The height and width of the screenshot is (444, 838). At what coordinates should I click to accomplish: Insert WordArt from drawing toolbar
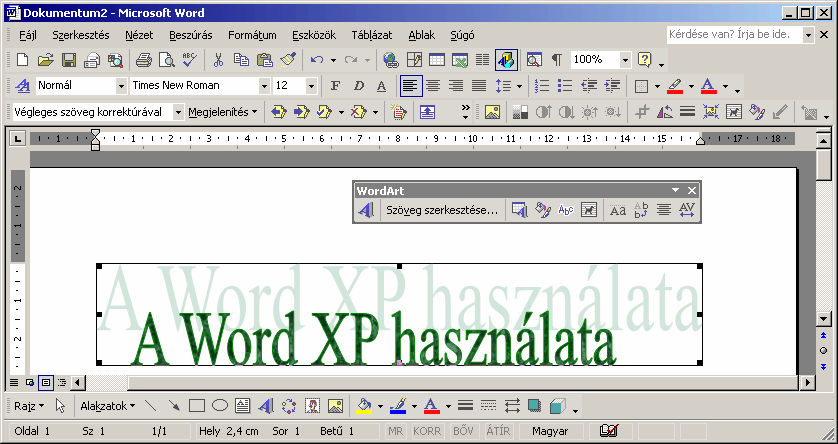[x=266, y=406]
